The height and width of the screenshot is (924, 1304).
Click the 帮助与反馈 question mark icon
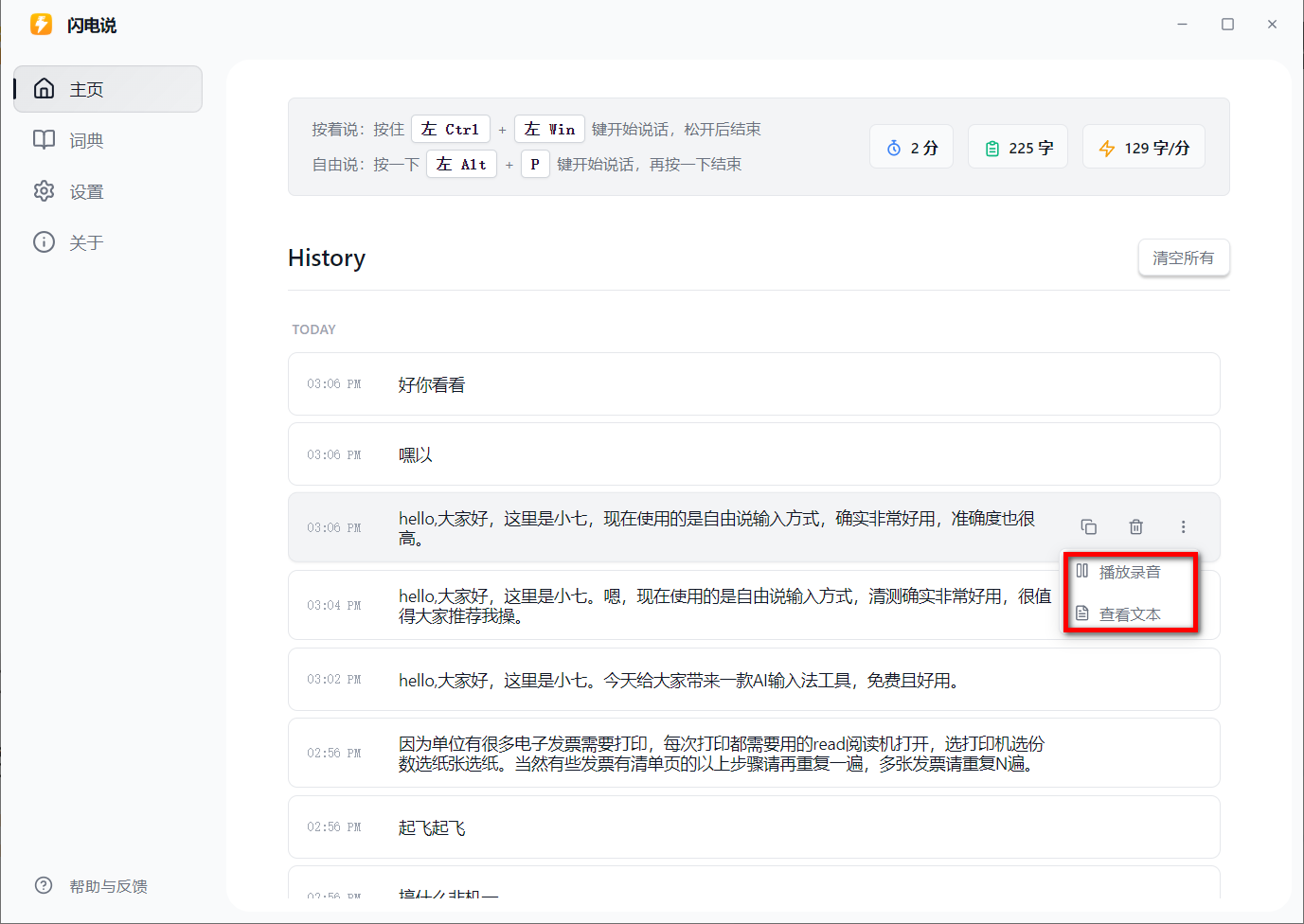(44, 885)
